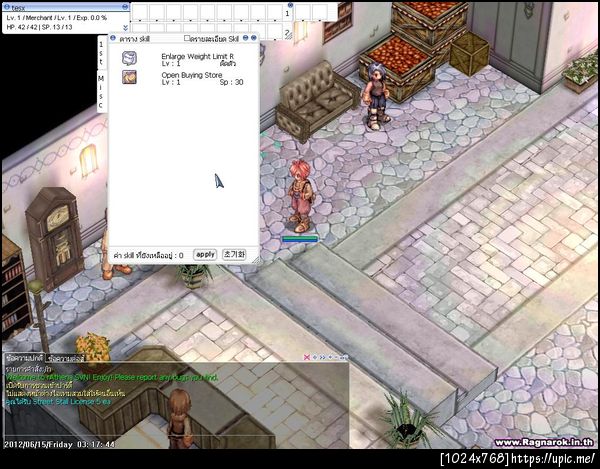This screenshot has height=469, width=600.
Task: Click the gray-haired NPC by the orange crates
Action: [x=375, y=96]
